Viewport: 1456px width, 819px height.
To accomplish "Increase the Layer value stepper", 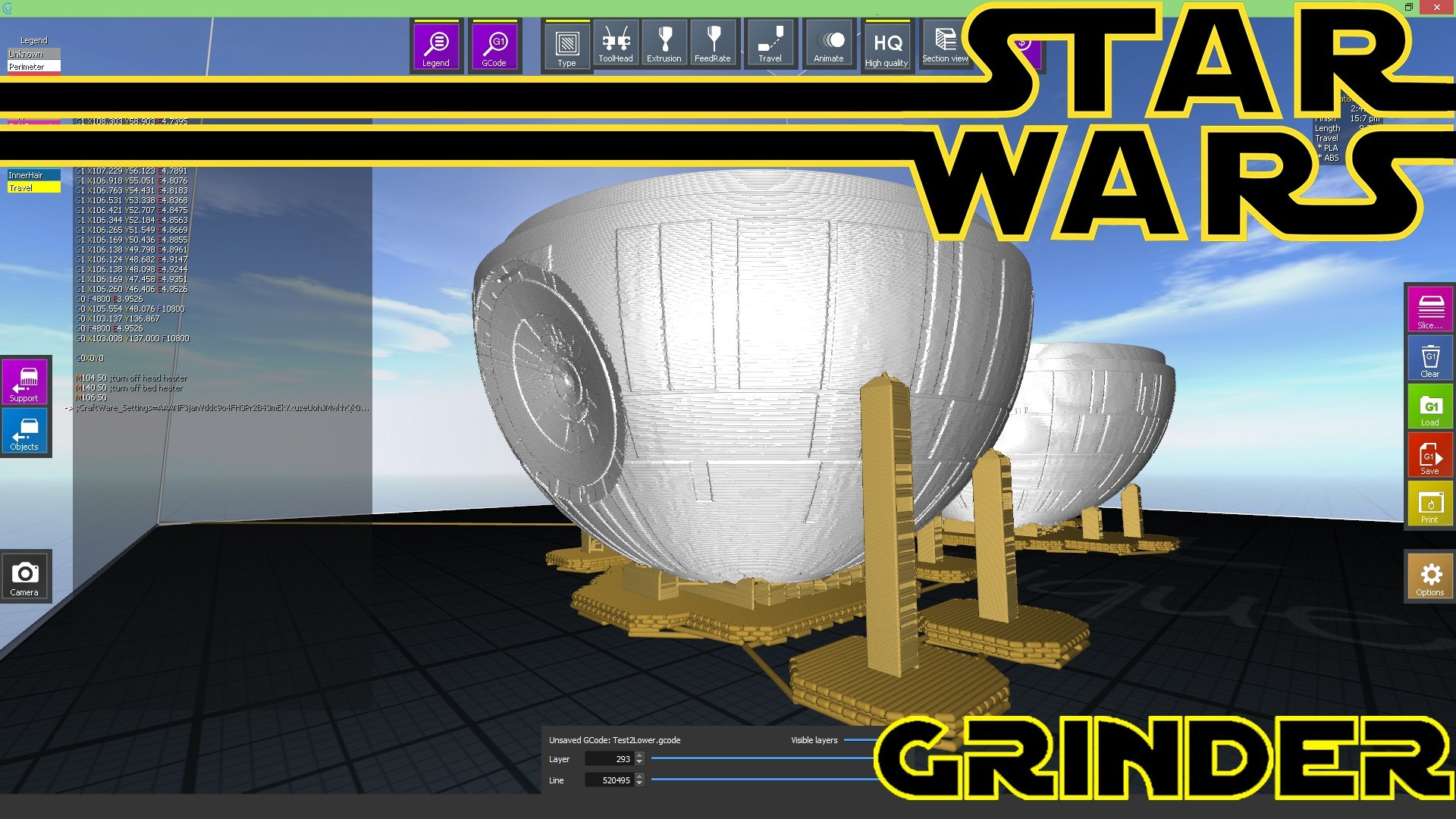I will [639, 755].
